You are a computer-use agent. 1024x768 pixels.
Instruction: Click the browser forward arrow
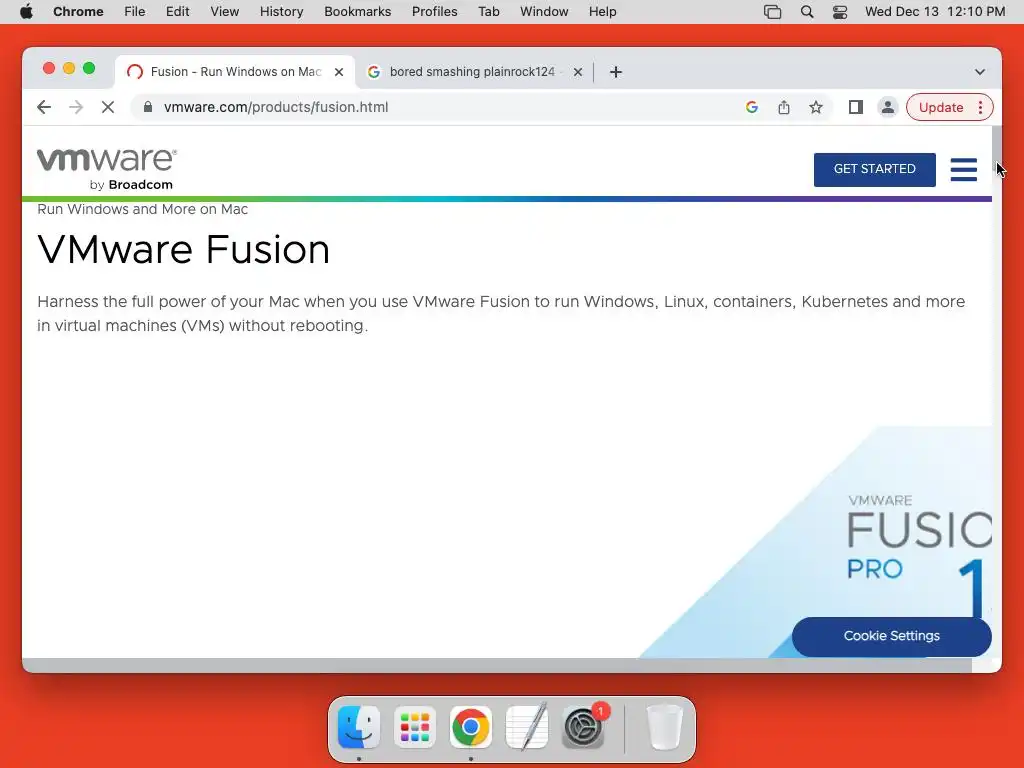[76, 107]
